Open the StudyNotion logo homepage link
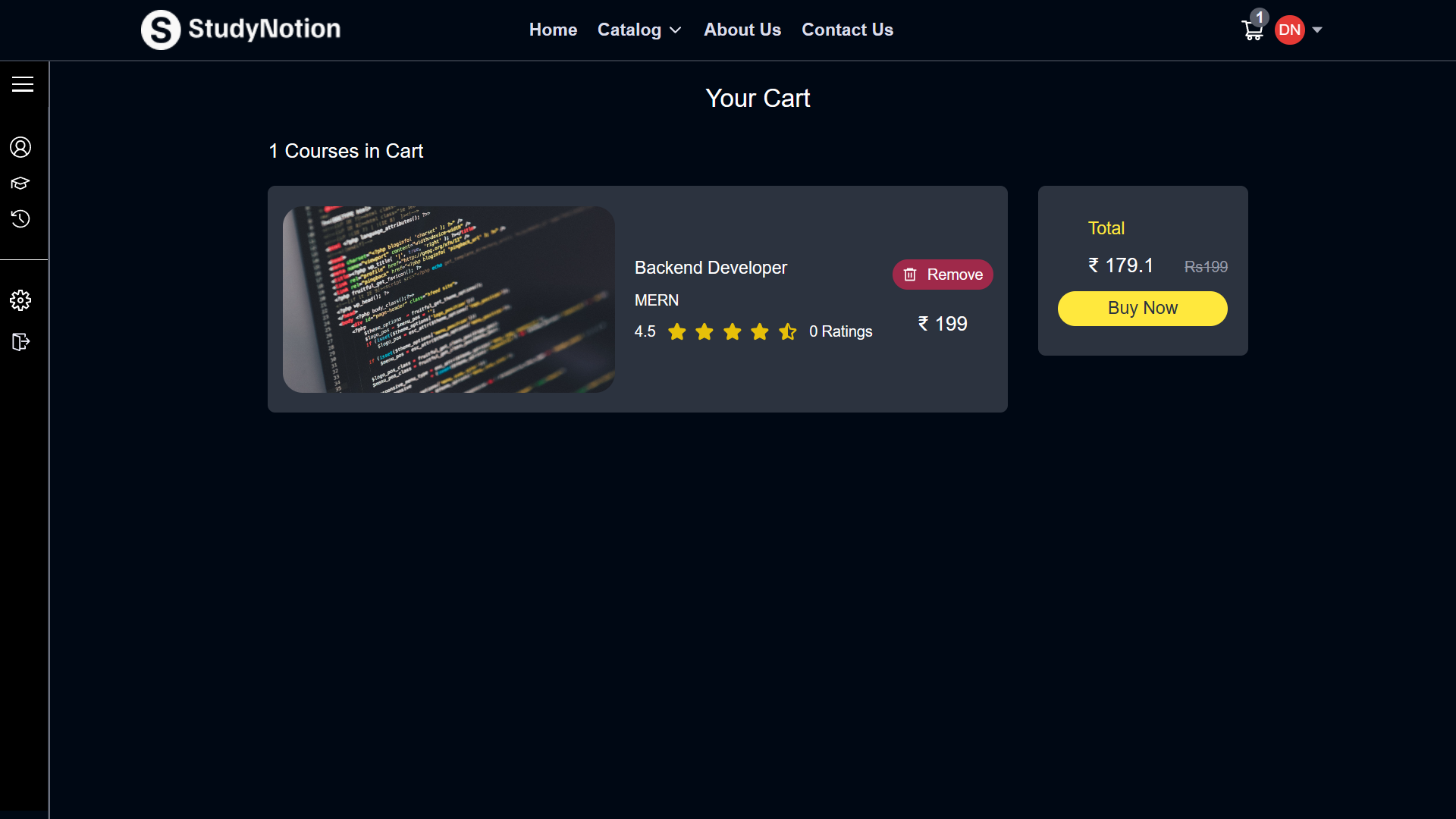1456x819 pixels. click(240, 30)
